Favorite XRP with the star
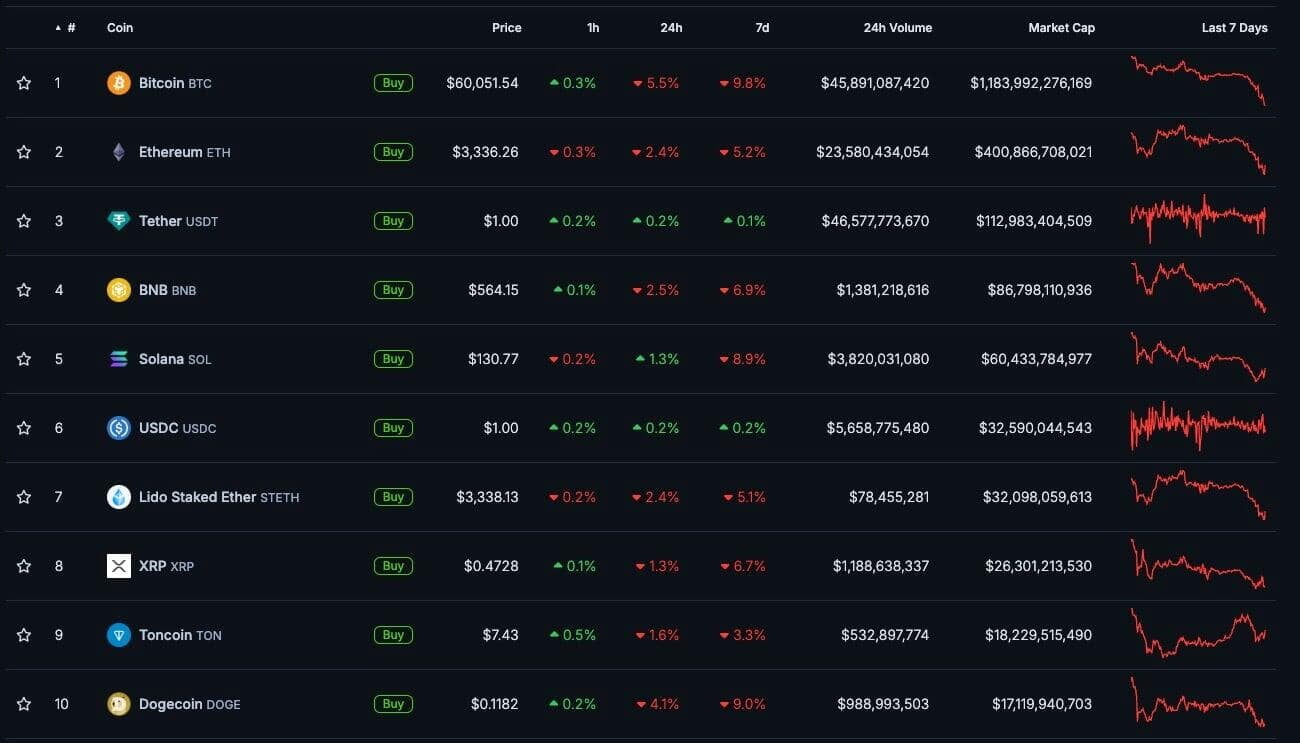The height and width of the screenshot is (743, 1300). pos(24,566)
